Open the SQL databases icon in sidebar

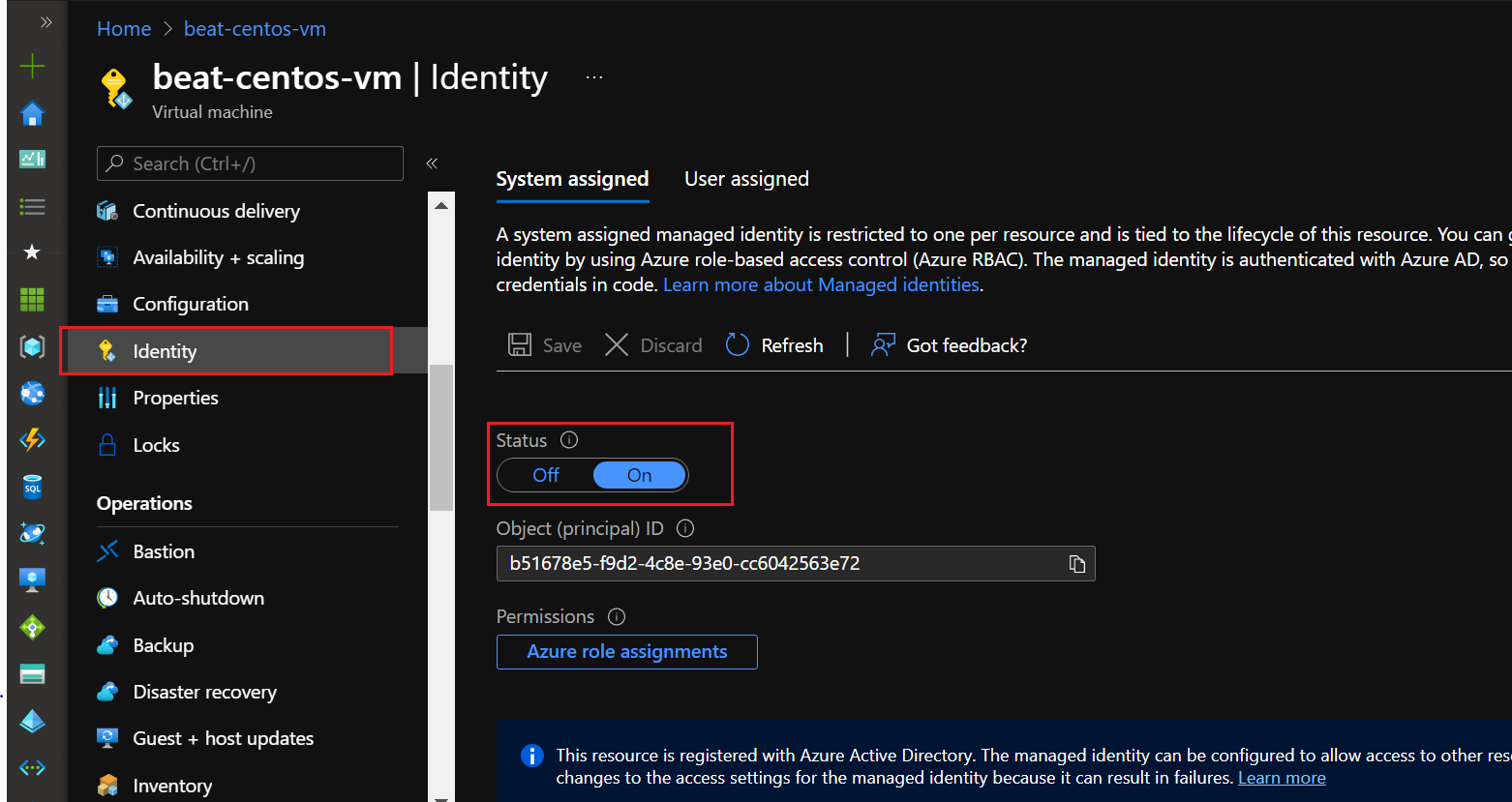(32, 488)
